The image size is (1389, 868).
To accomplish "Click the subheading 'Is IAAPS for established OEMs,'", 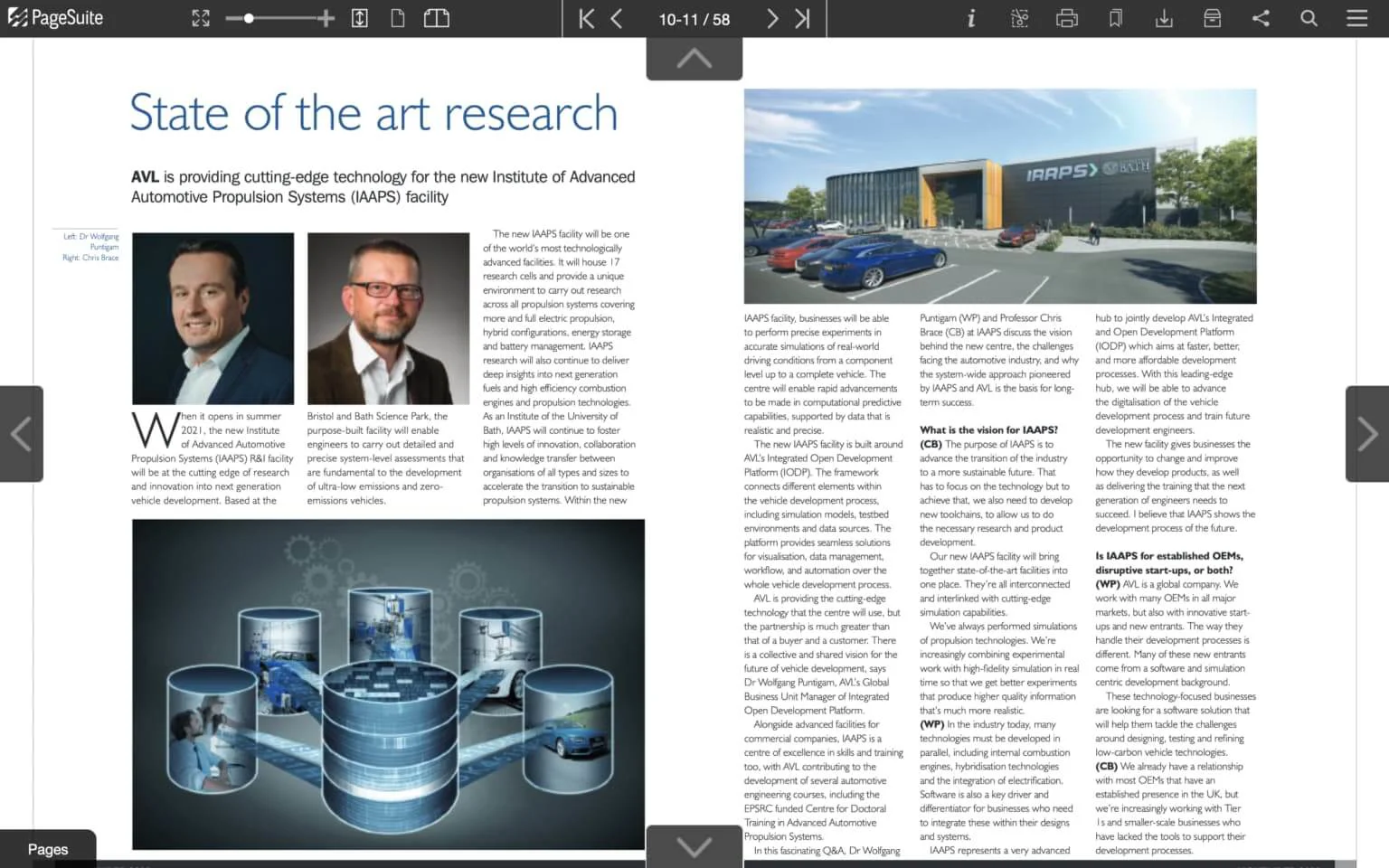I will pyautogui.click(x=1169, y=556).
